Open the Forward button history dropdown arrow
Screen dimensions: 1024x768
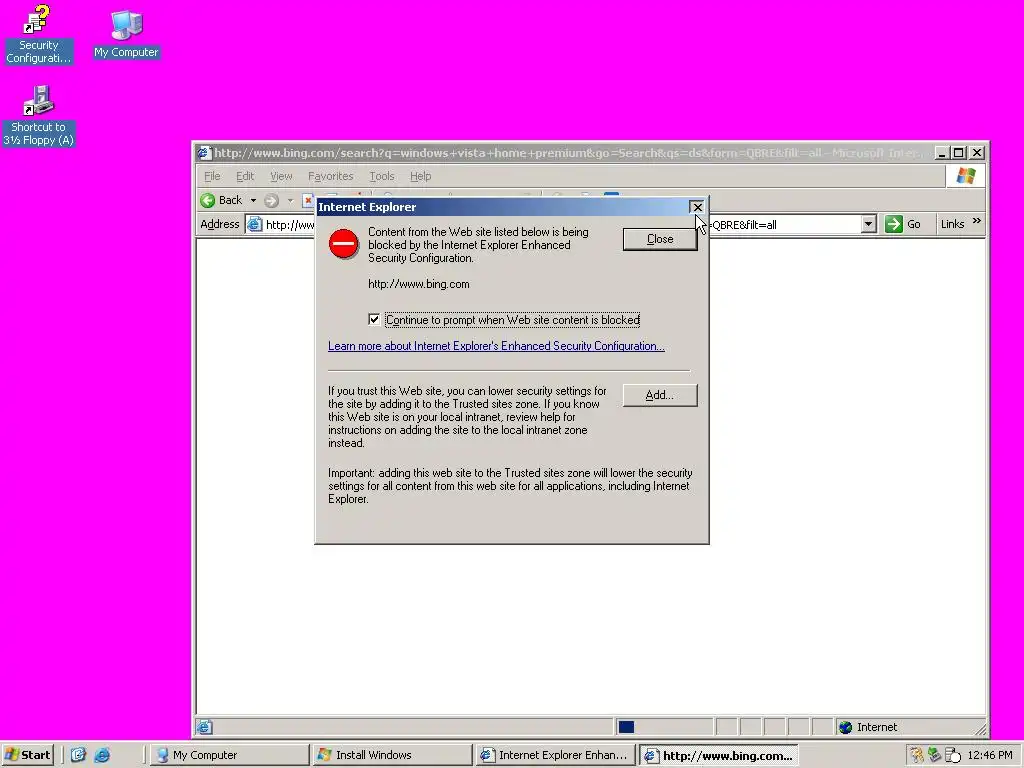pyautogui.click(x=290, y=200)
